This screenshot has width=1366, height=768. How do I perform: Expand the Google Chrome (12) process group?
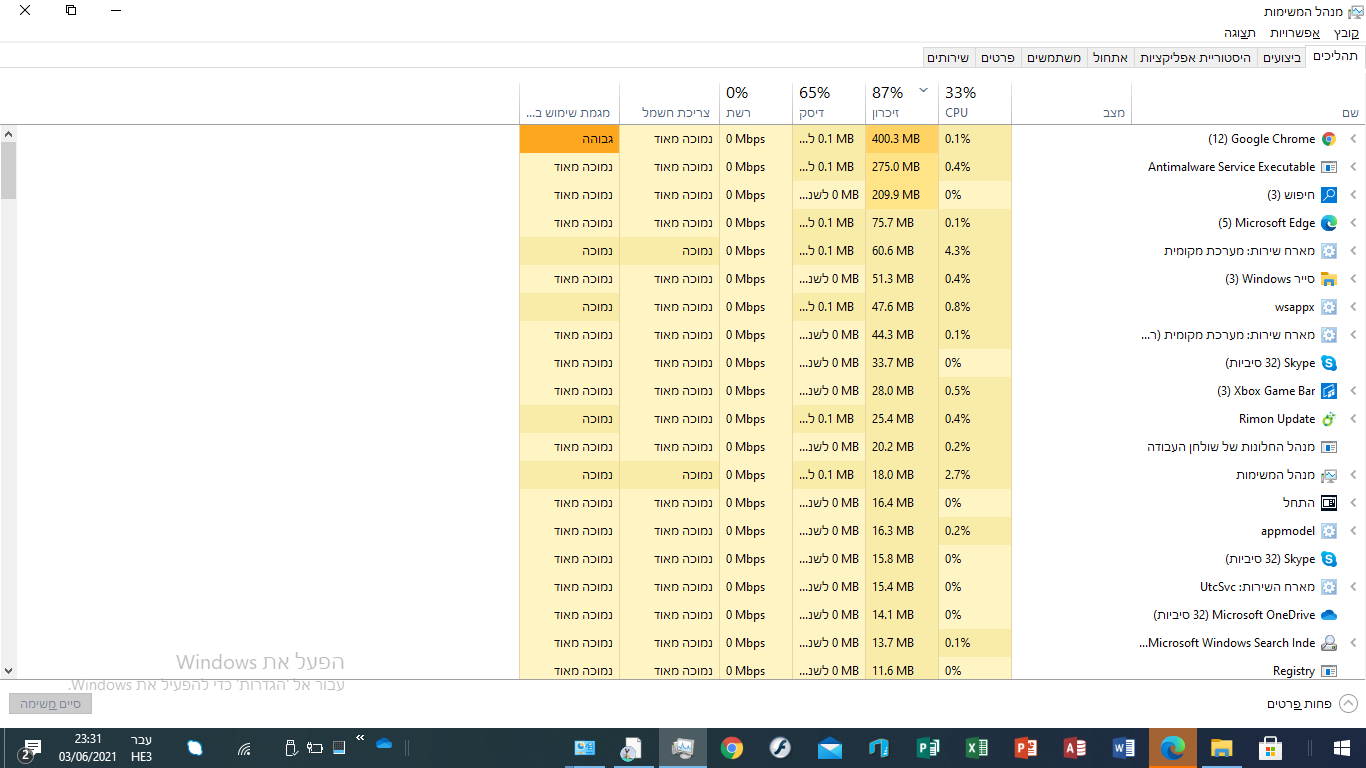[1354, 139]
